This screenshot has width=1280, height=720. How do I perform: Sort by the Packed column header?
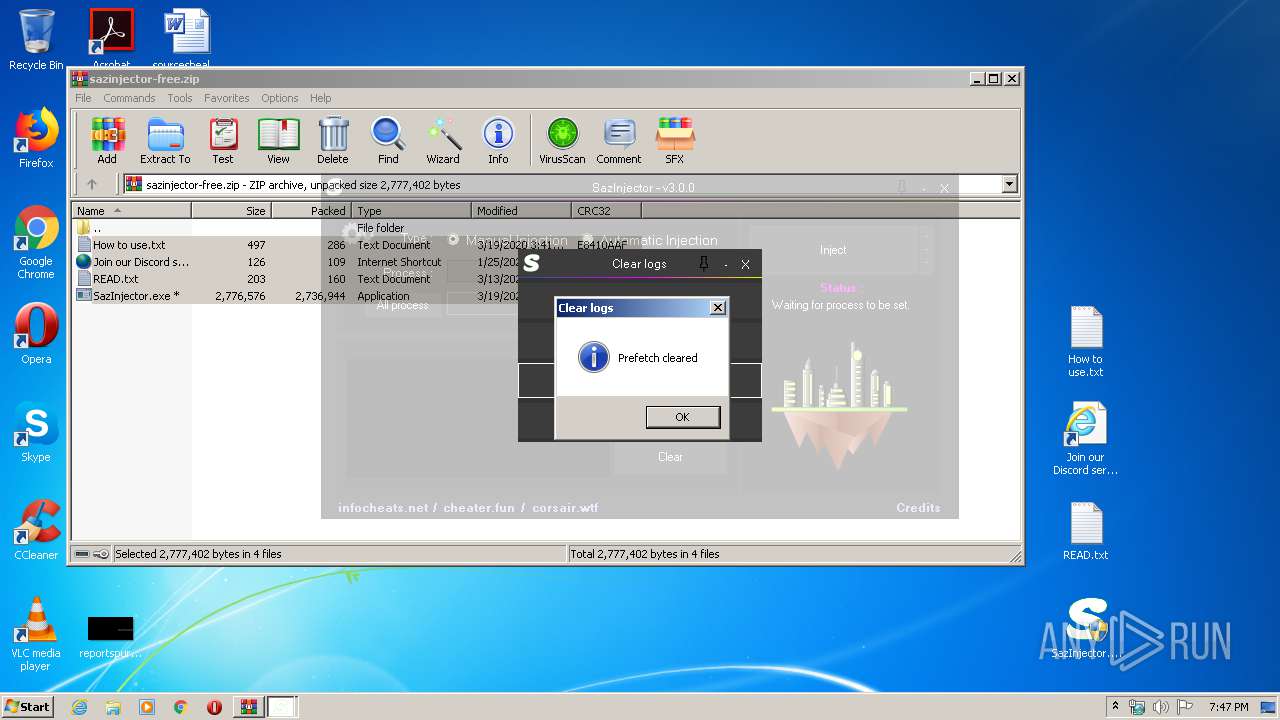click(x=311, y=211)
